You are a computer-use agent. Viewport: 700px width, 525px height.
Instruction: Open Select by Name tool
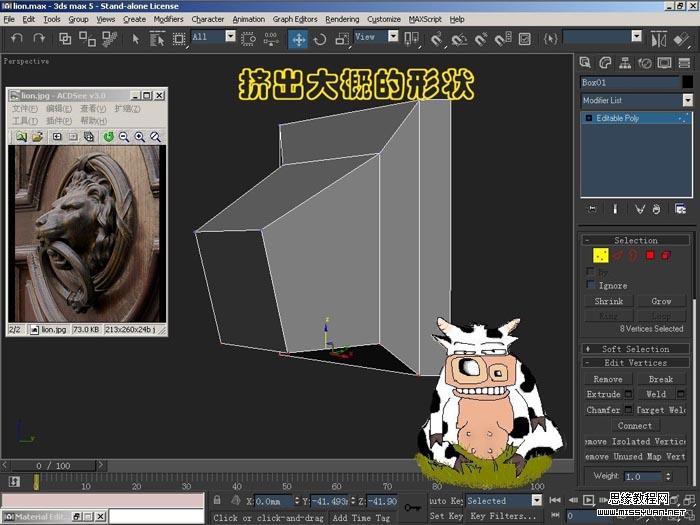click(157, 39)
